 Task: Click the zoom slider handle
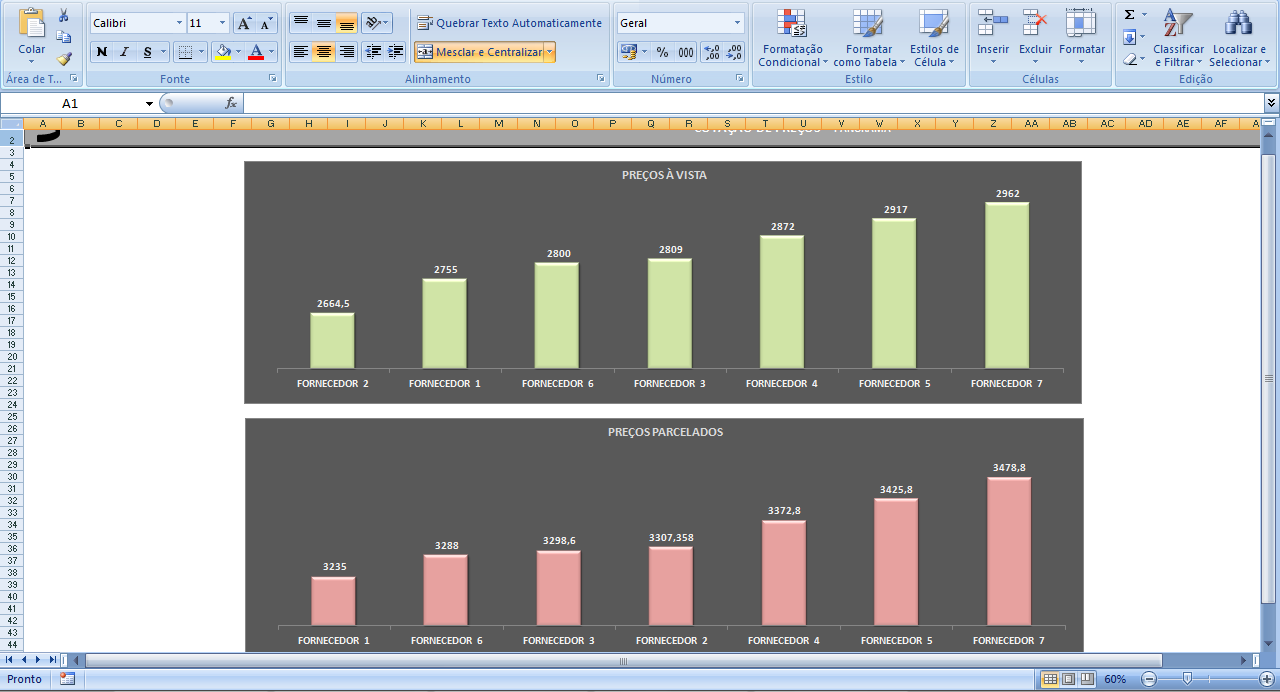1187,679
